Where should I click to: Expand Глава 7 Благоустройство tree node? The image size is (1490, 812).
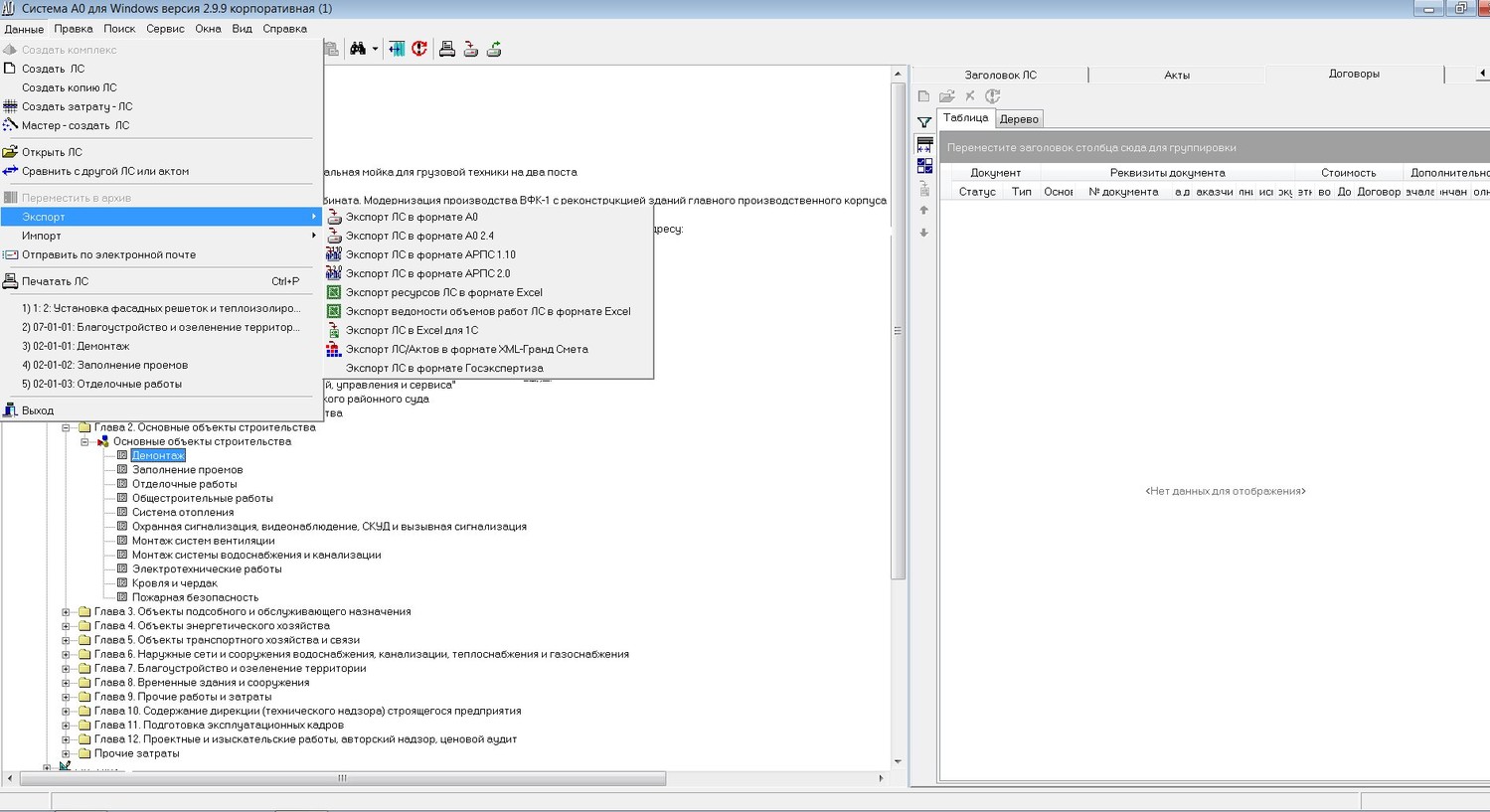(x=66, y=669)
